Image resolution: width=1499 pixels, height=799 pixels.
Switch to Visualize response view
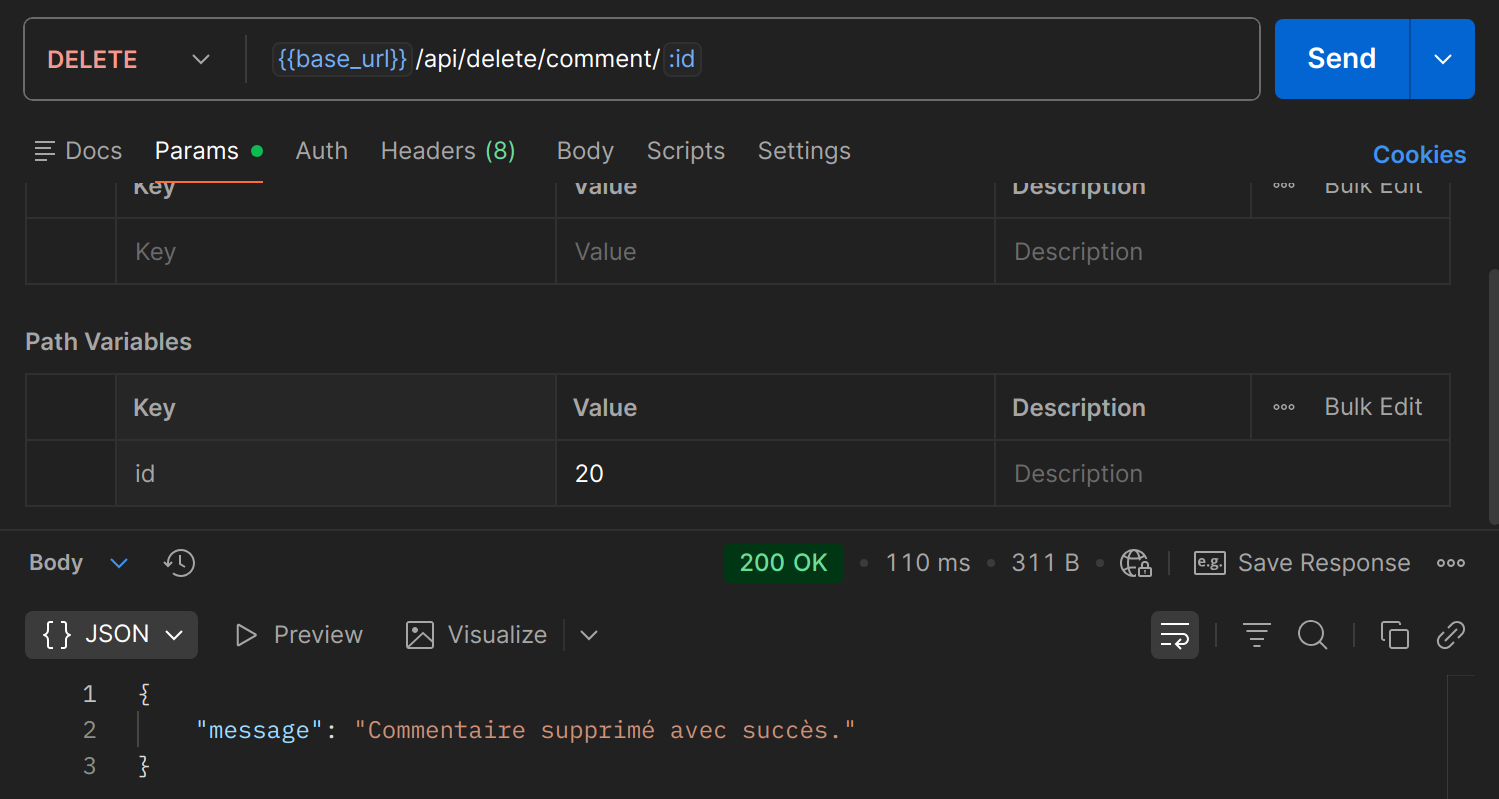pos(477,635)
